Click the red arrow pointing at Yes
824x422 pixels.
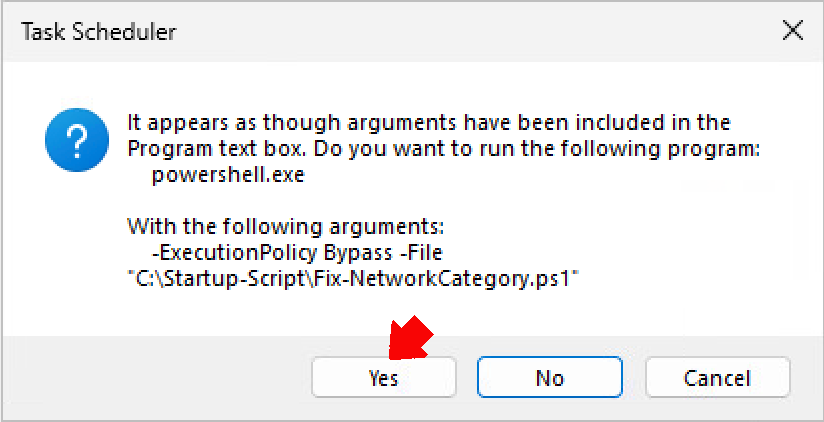pos(411,338)
